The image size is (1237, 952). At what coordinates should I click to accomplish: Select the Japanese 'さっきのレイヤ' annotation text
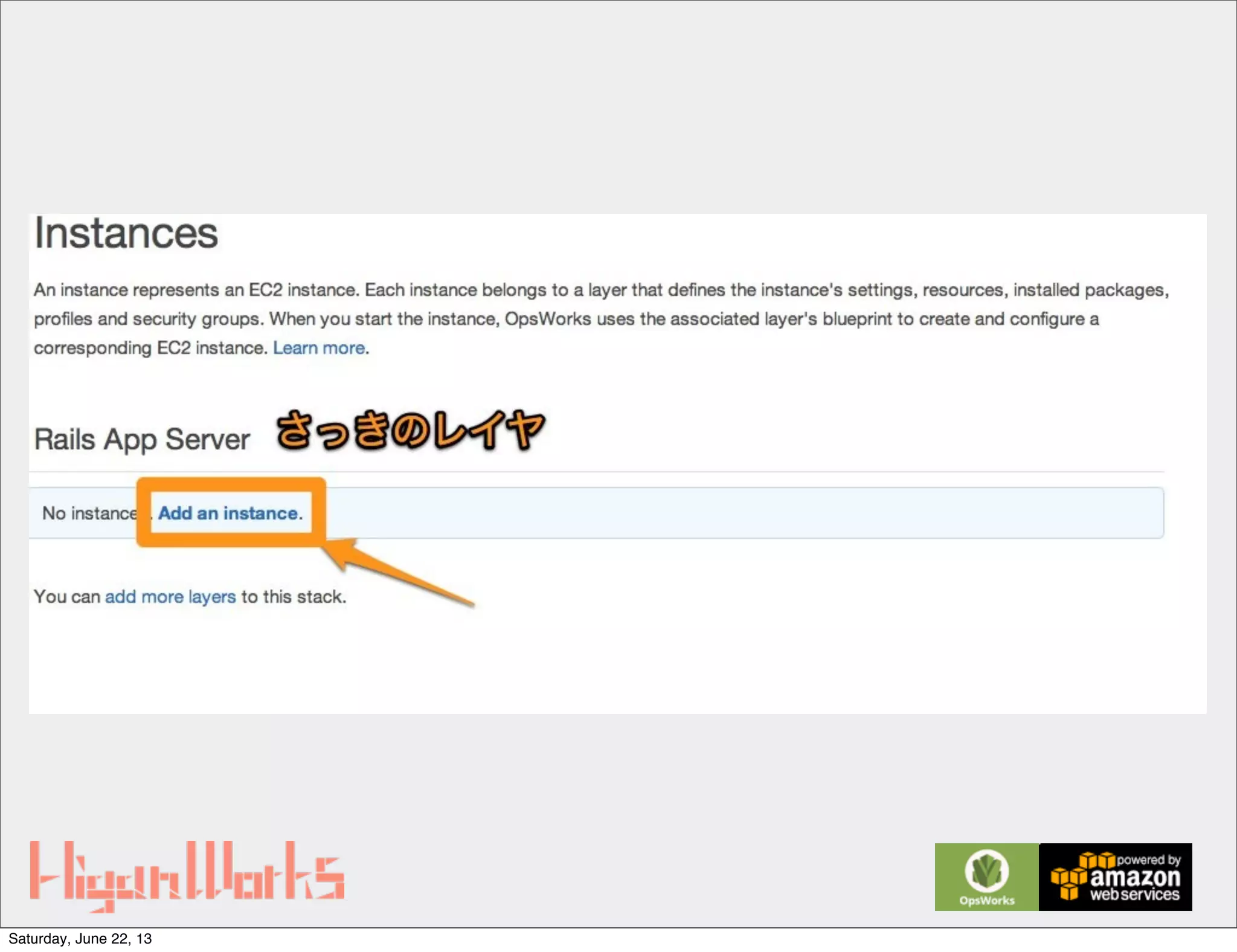pos(411,430)
